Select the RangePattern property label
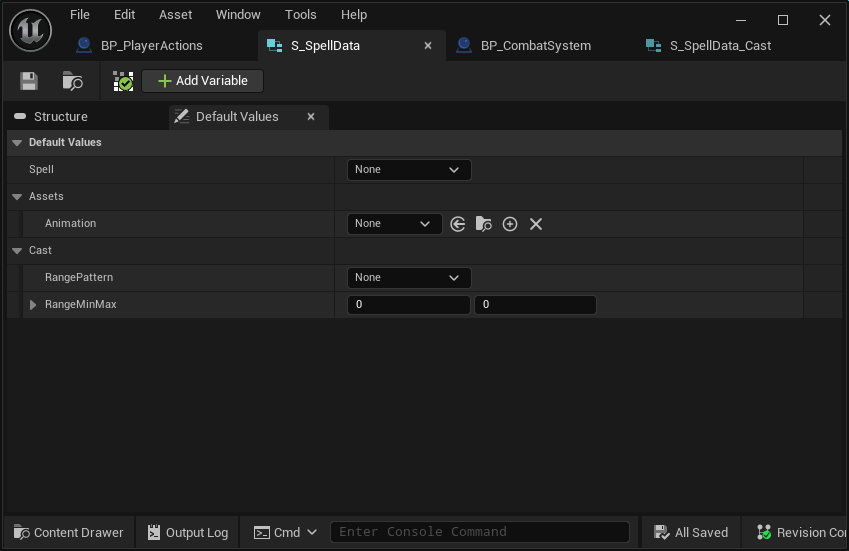The width and height of the screenshot is (849, 551). (x=79, y=278)
